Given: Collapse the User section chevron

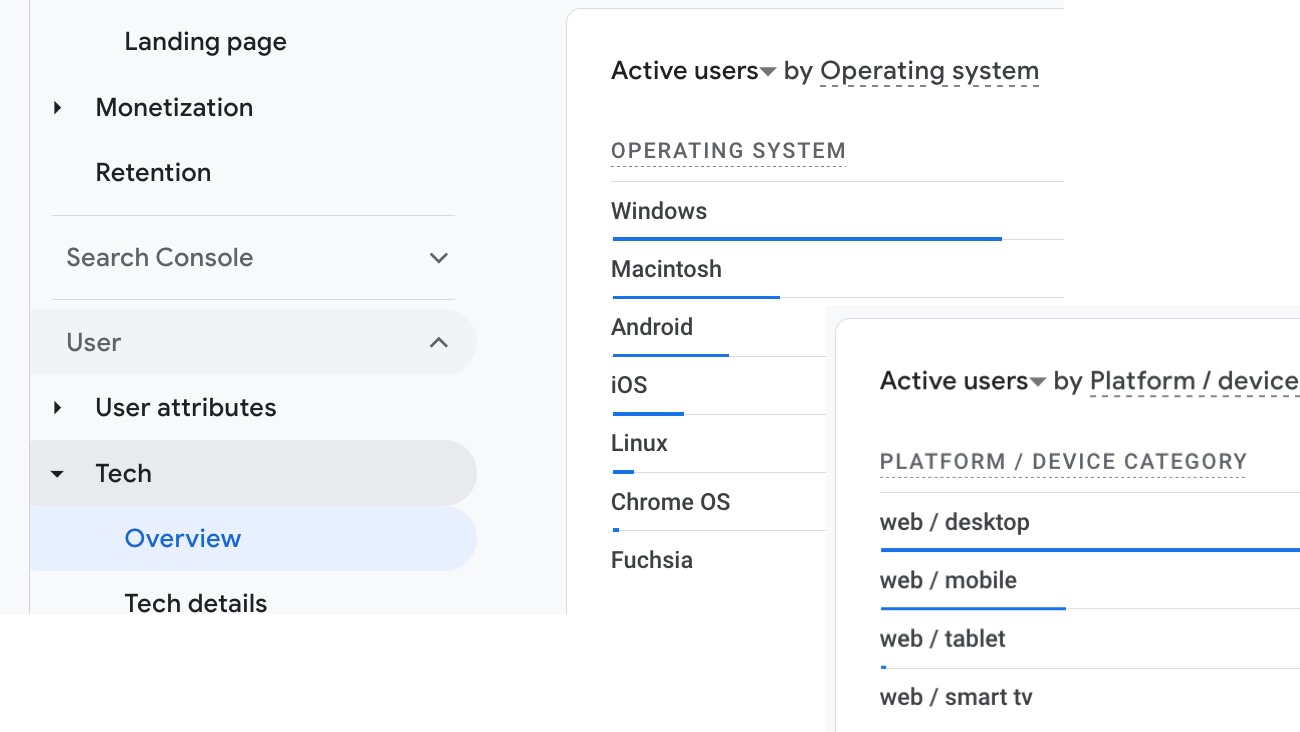Looking at the screenshot, I should click(x=438, y=342).
